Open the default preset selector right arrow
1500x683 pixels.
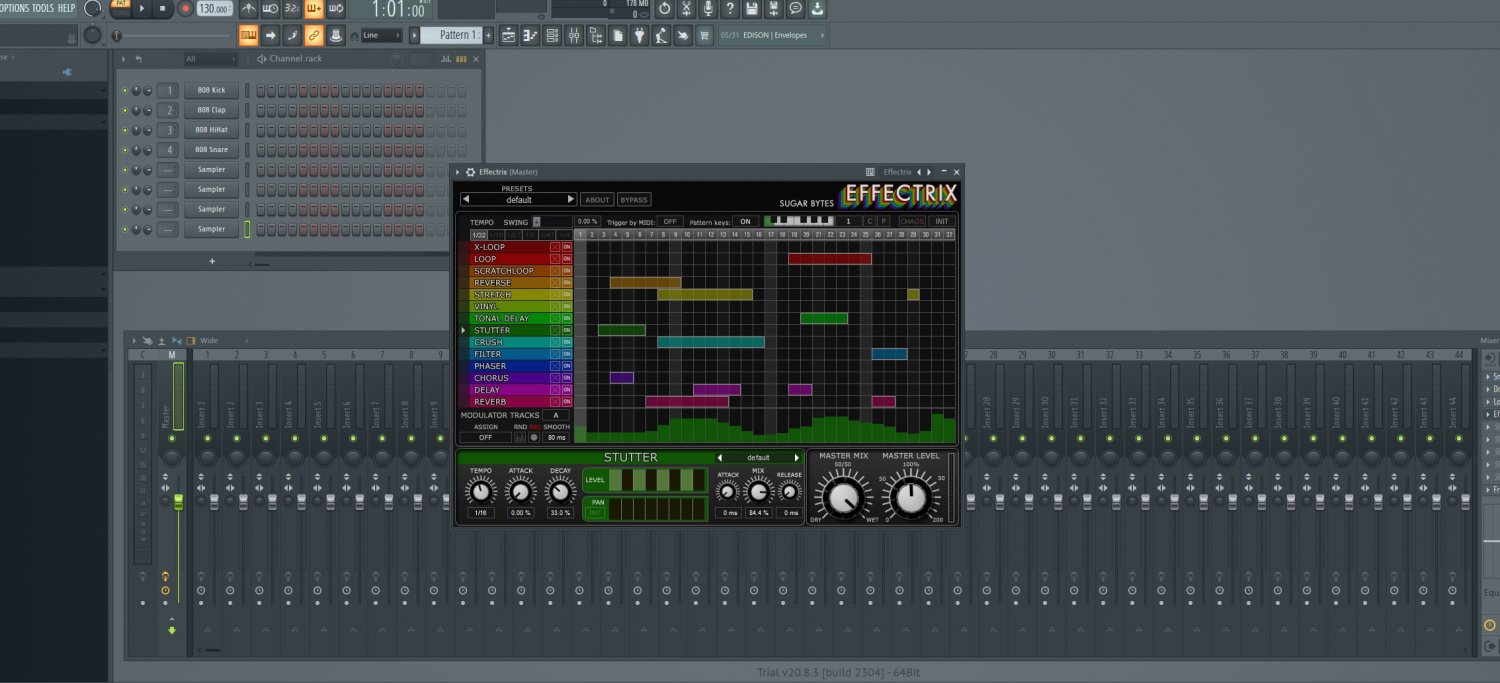click(570, 199)
